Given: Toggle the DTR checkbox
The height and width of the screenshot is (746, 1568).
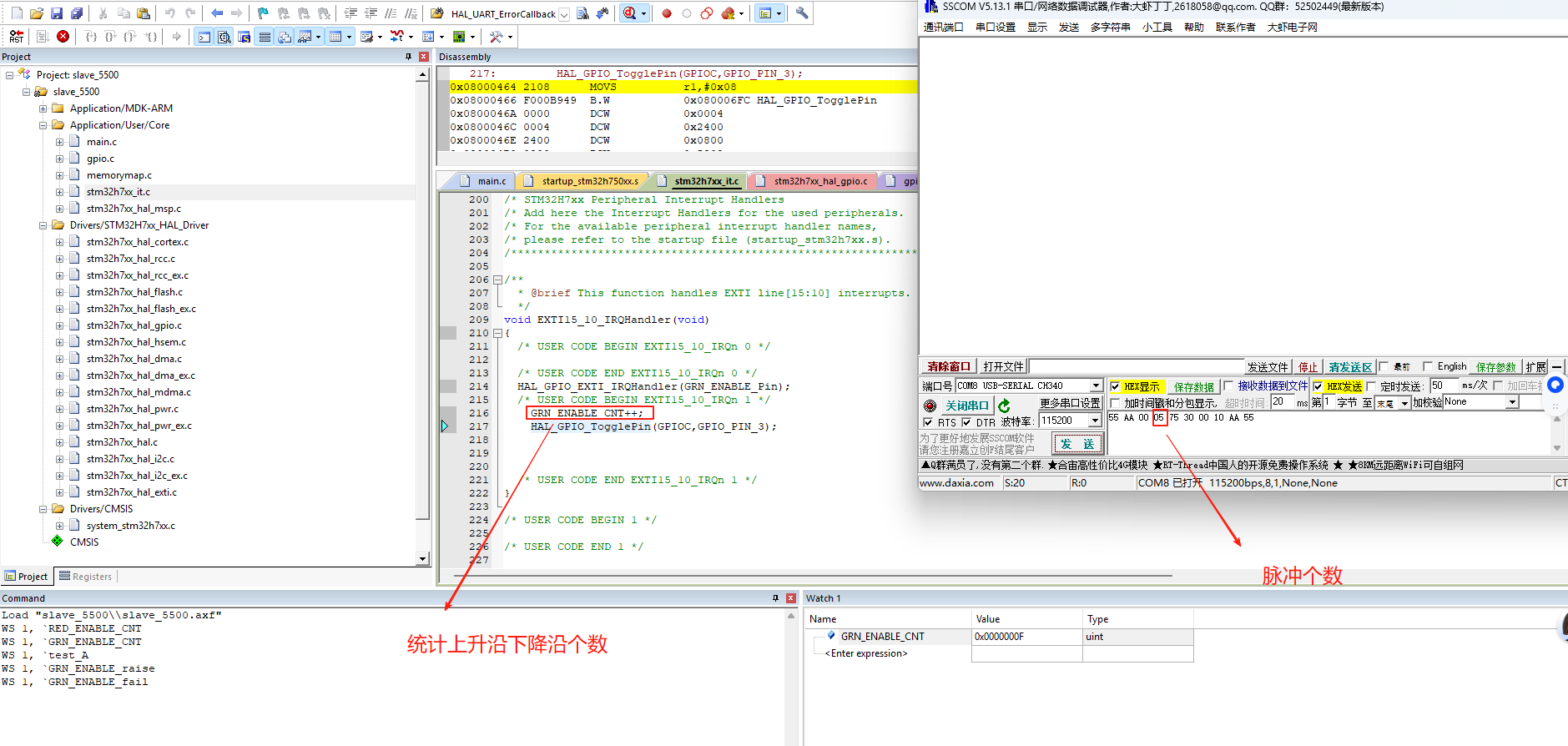Looking at the screenshot, I should click(x=966, y=422).
